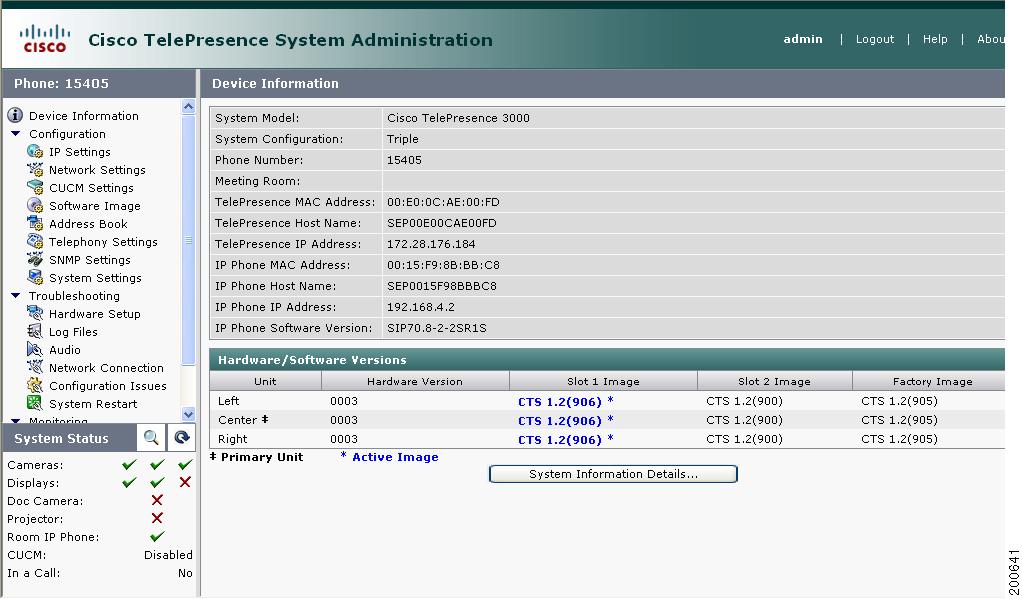Image resolution: width=1022 pixels, height=599 pixels.
Task: Click the Network Connection icon
Action: coord(35,368)
